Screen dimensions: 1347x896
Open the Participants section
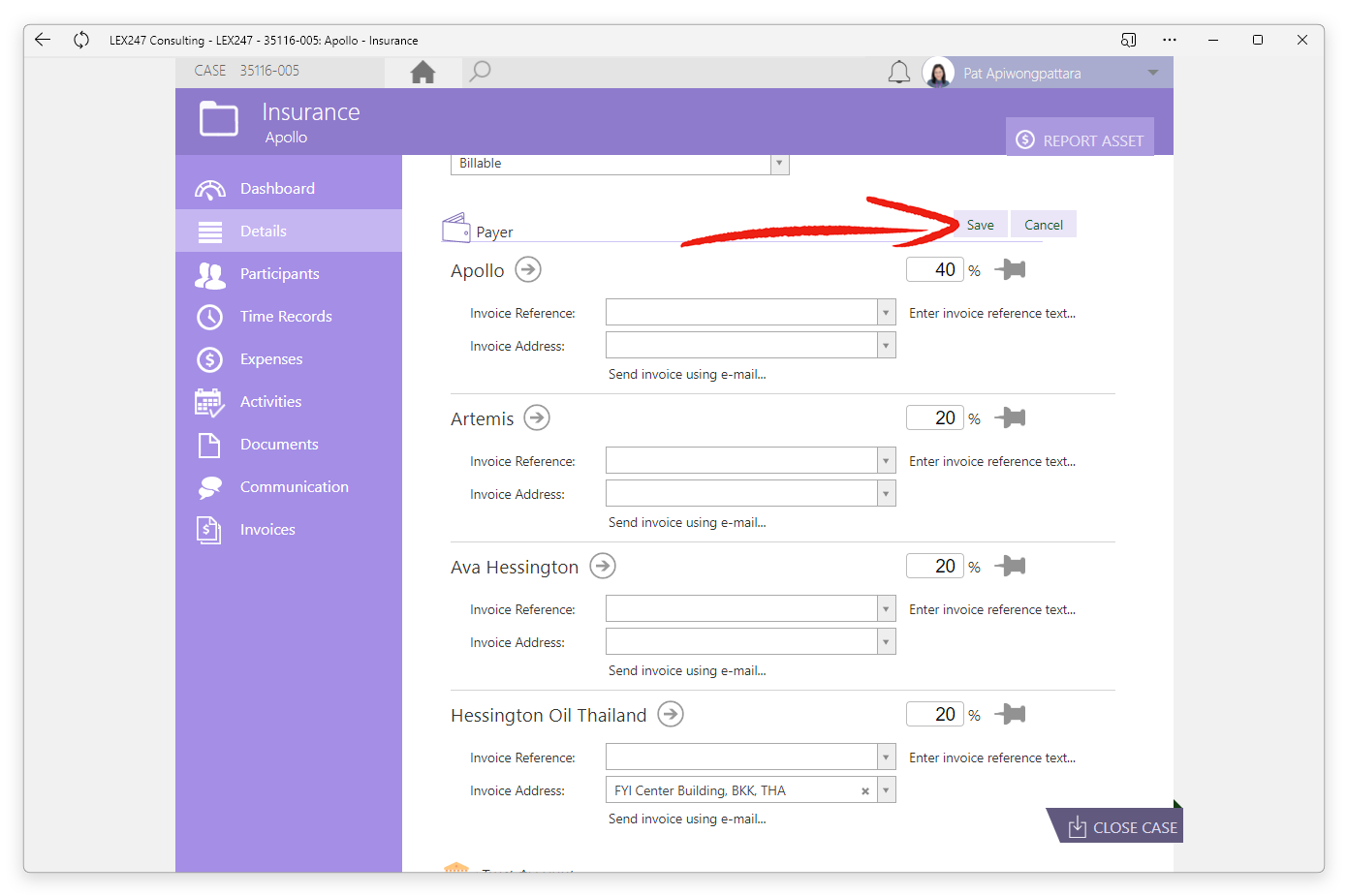pos(289,273)
